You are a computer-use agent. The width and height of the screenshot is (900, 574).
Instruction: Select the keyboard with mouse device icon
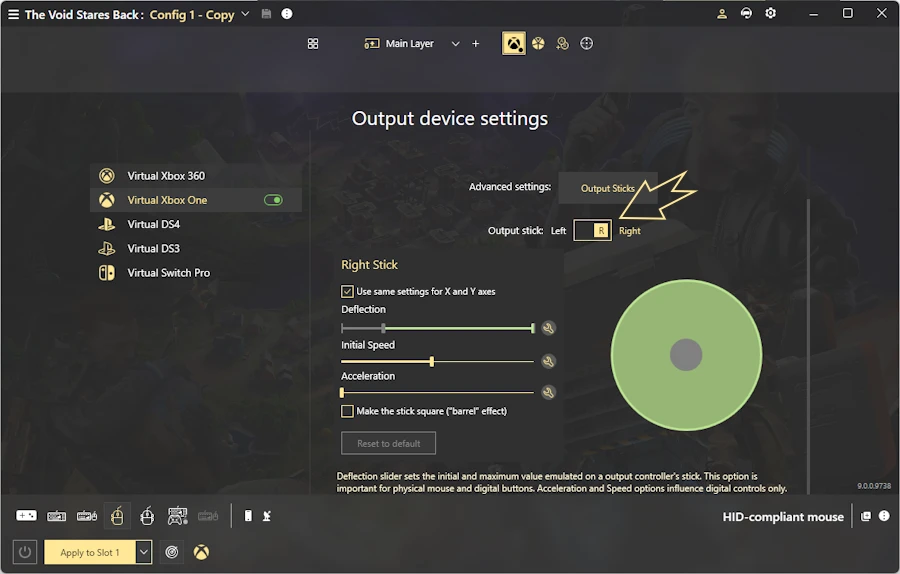pos(87,516)
